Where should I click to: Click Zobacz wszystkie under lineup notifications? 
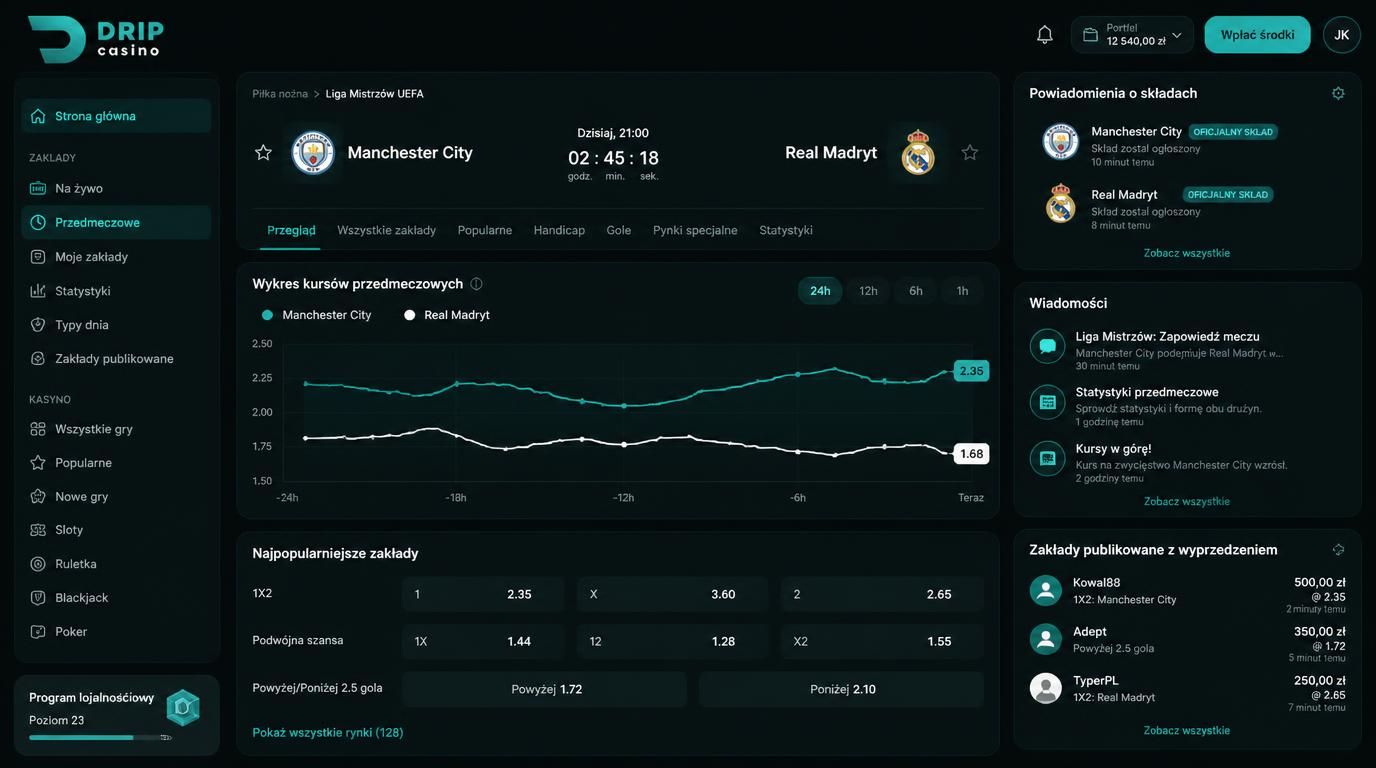tap(1187, 253)
